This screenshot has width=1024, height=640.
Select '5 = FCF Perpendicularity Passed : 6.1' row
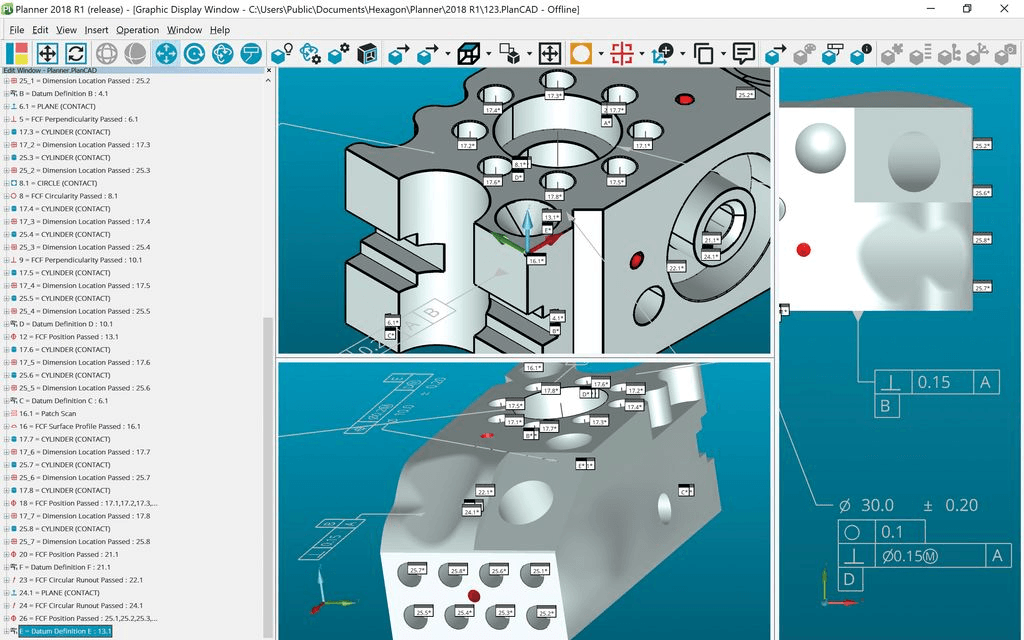(78, 120)
